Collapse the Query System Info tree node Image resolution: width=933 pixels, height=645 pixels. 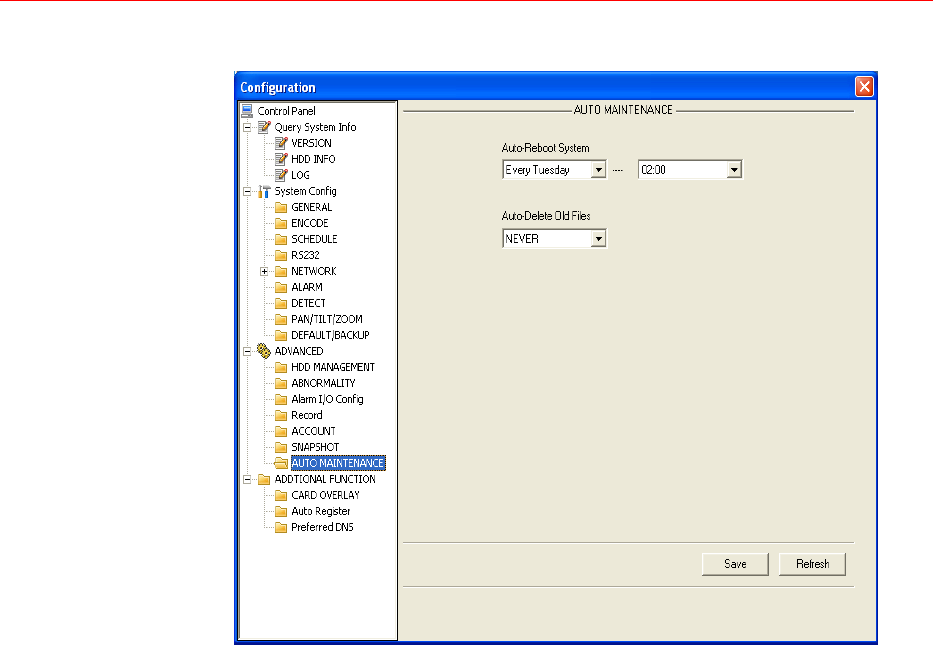248,127
